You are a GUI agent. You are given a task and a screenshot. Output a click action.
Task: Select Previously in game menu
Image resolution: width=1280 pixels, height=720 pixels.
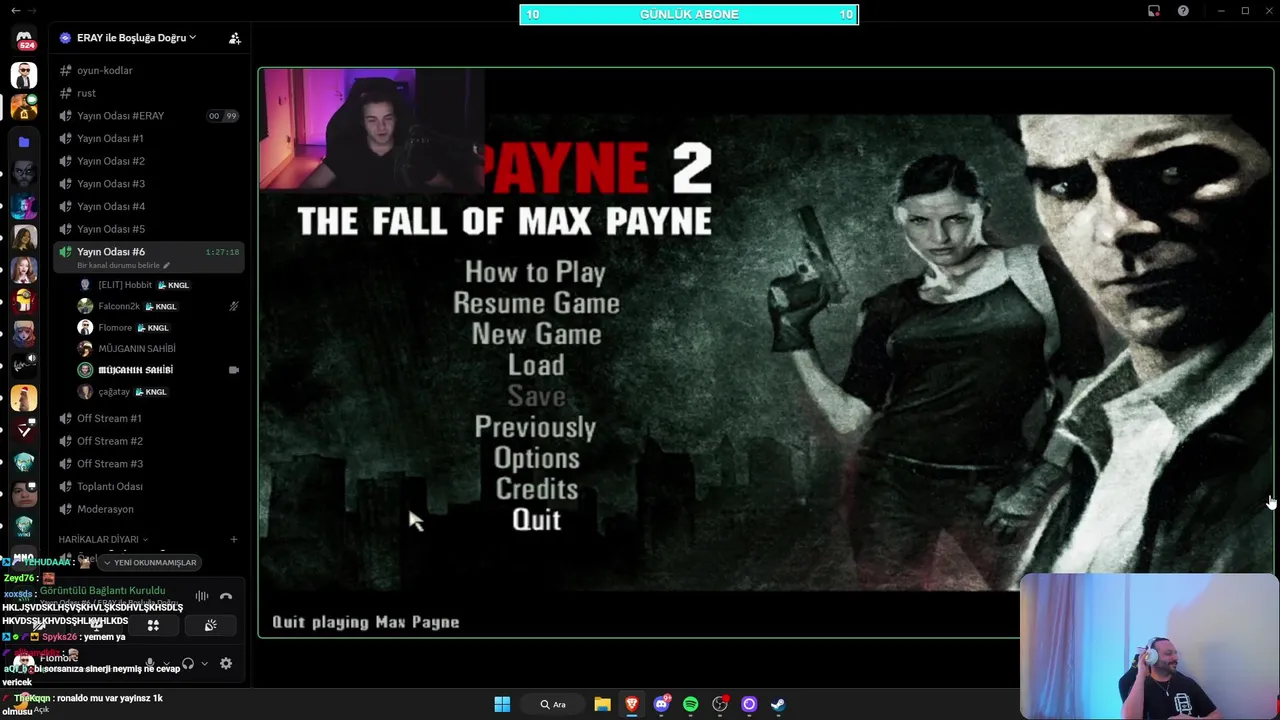click(535, 427)
